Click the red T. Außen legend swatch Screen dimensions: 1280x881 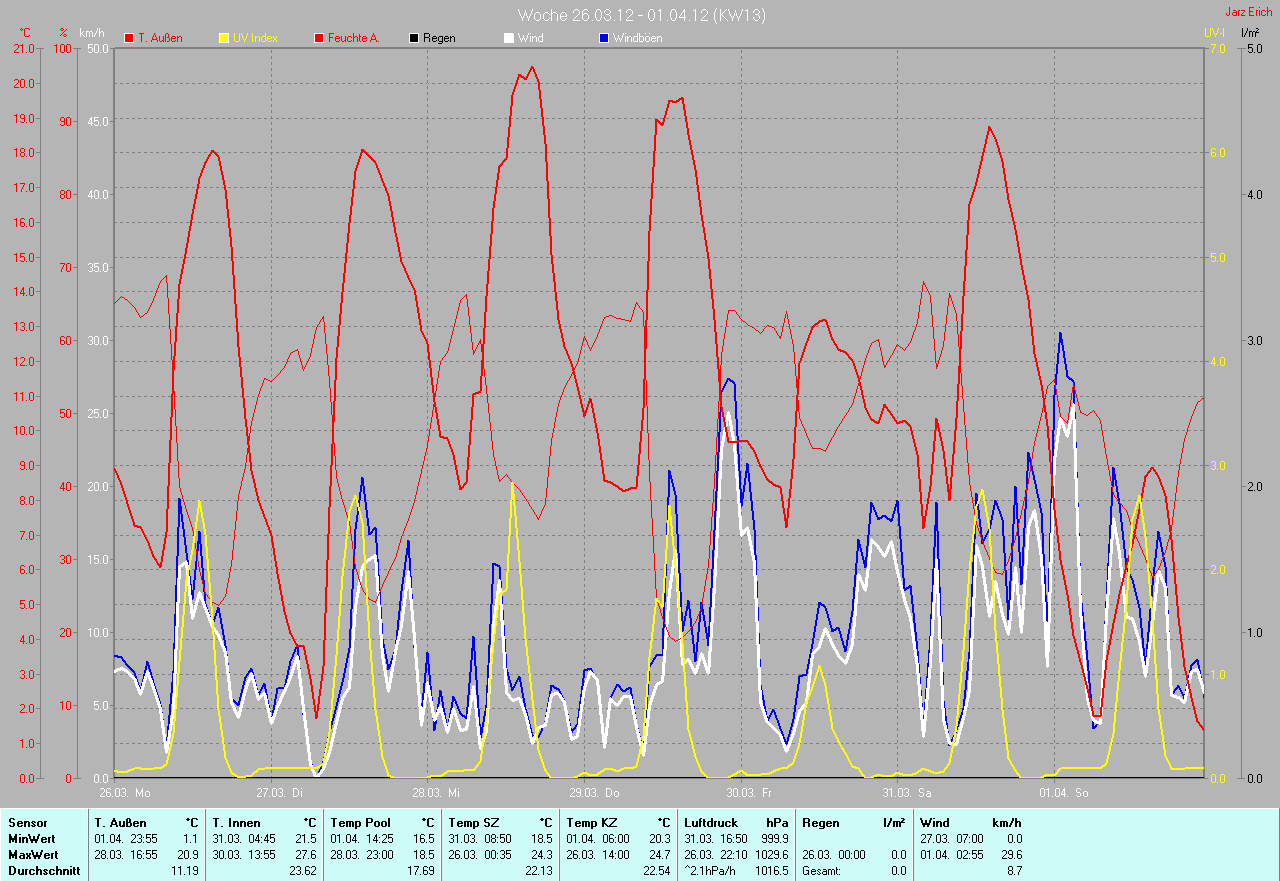(129, 38)
